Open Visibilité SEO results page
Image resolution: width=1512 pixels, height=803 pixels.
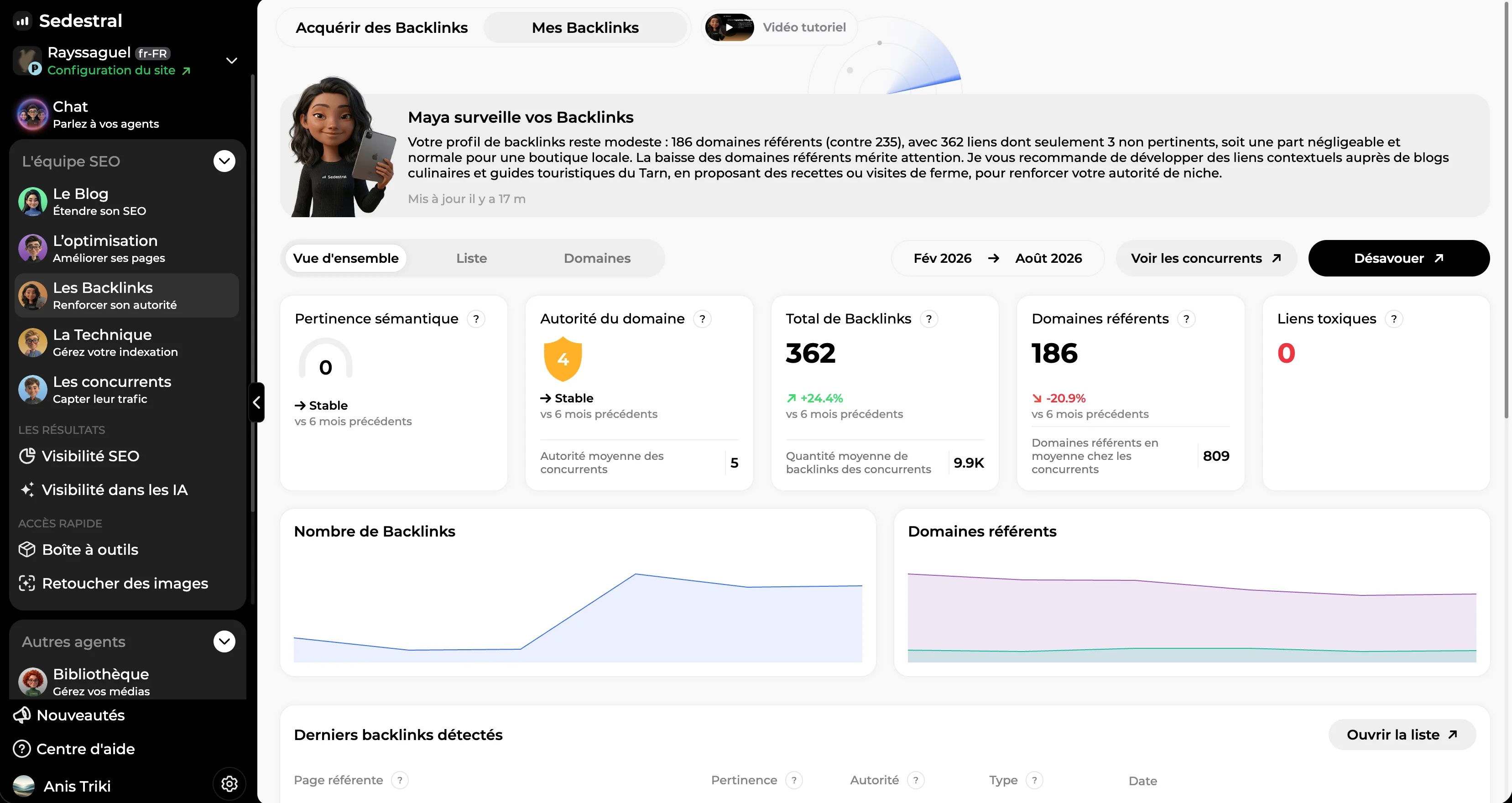pyautogui.click(x=90, y=456)
